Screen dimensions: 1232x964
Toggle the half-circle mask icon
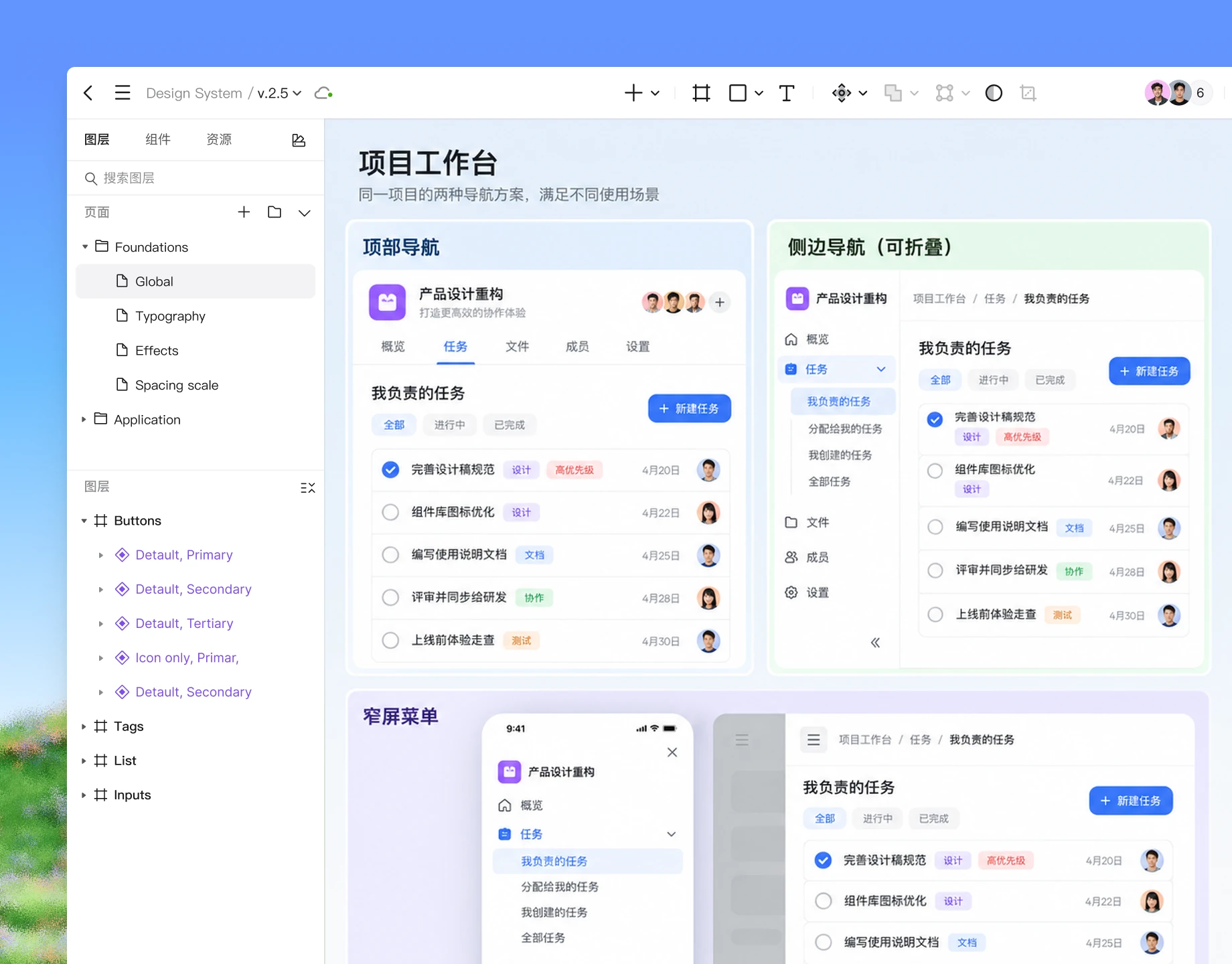(994, 93)
